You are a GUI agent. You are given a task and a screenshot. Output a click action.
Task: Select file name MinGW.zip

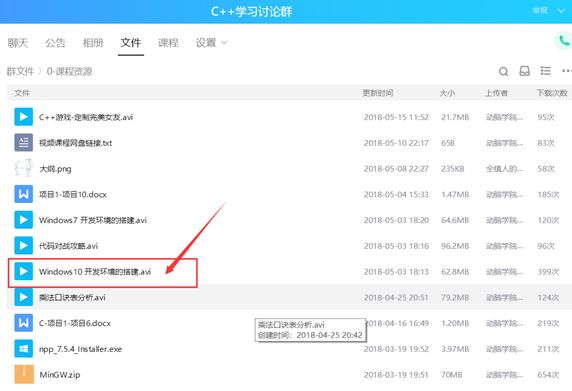click(60, 375)
